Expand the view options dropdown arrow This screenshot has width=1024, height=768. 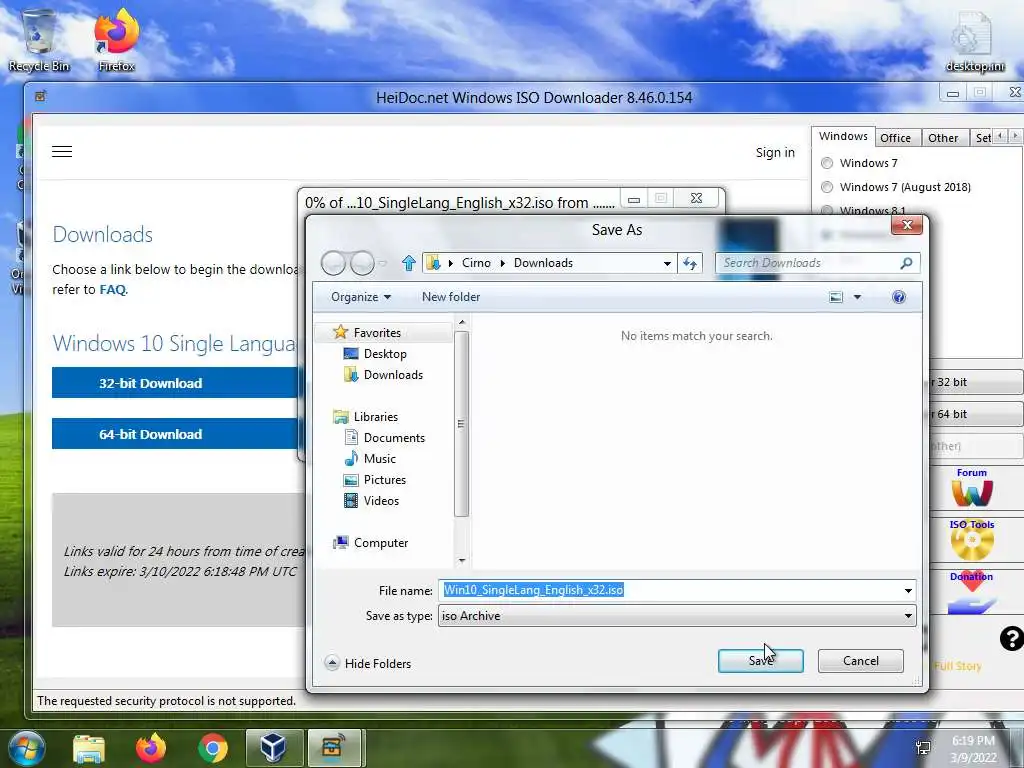857,297
